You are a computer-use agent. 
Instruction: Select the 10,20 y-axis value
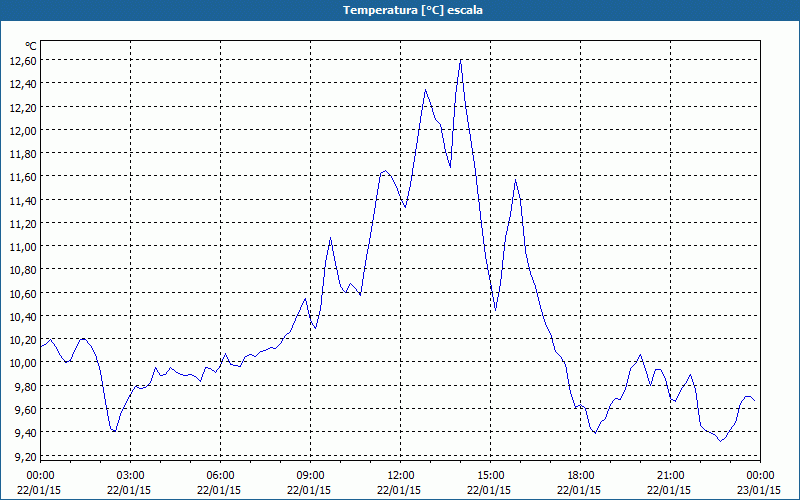click(x=23, y=340)
